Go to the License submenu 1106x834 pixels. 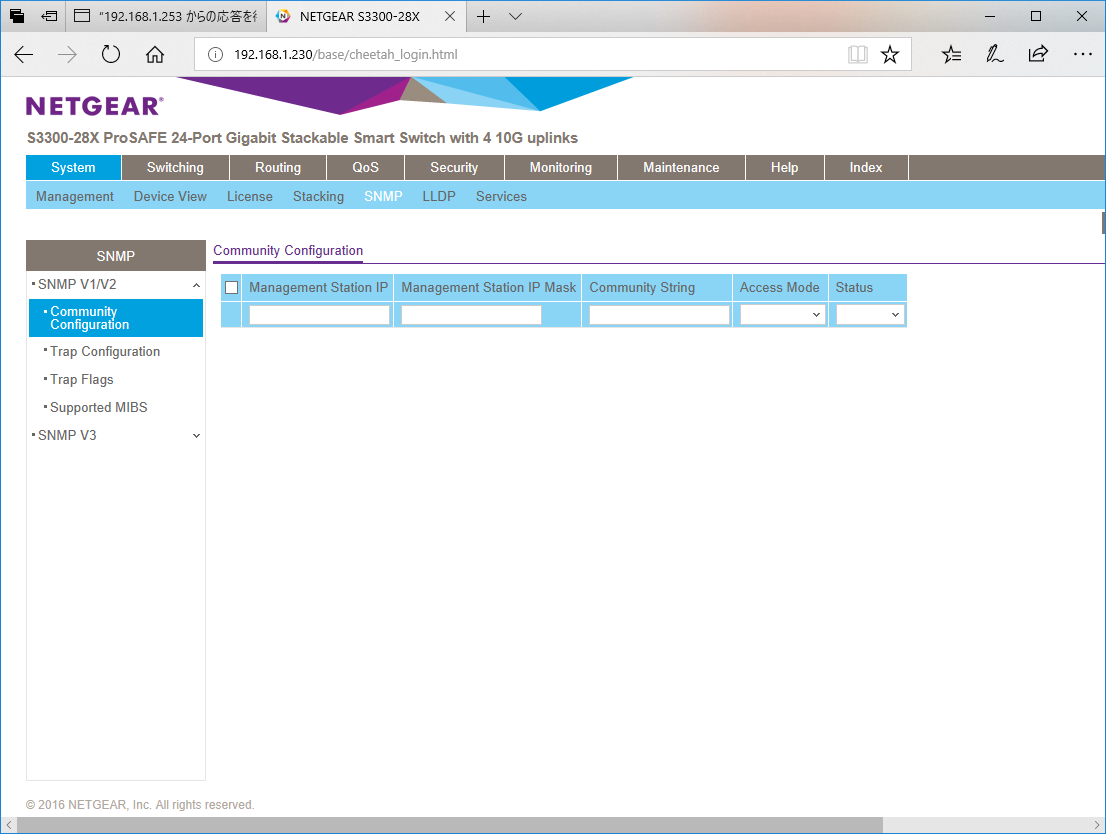click(x=250, y=197)
